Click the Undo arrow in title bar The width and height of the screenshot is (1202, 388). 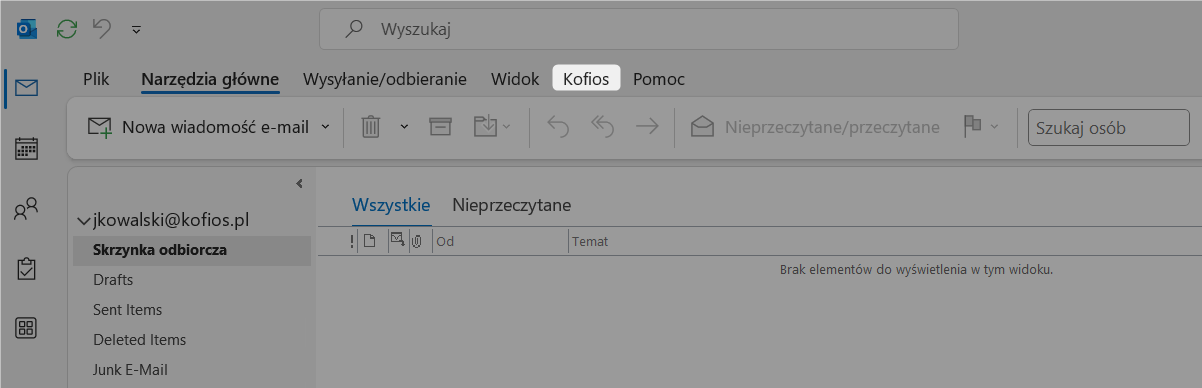tap(102, 29)
